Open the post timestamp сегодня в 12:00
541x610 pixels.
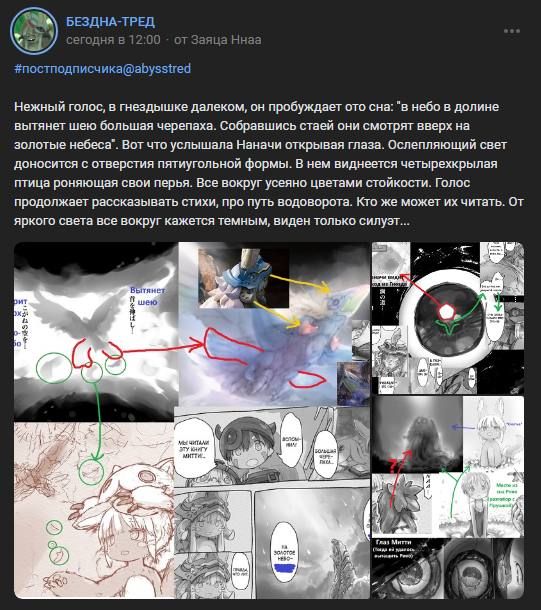(113, 40)
